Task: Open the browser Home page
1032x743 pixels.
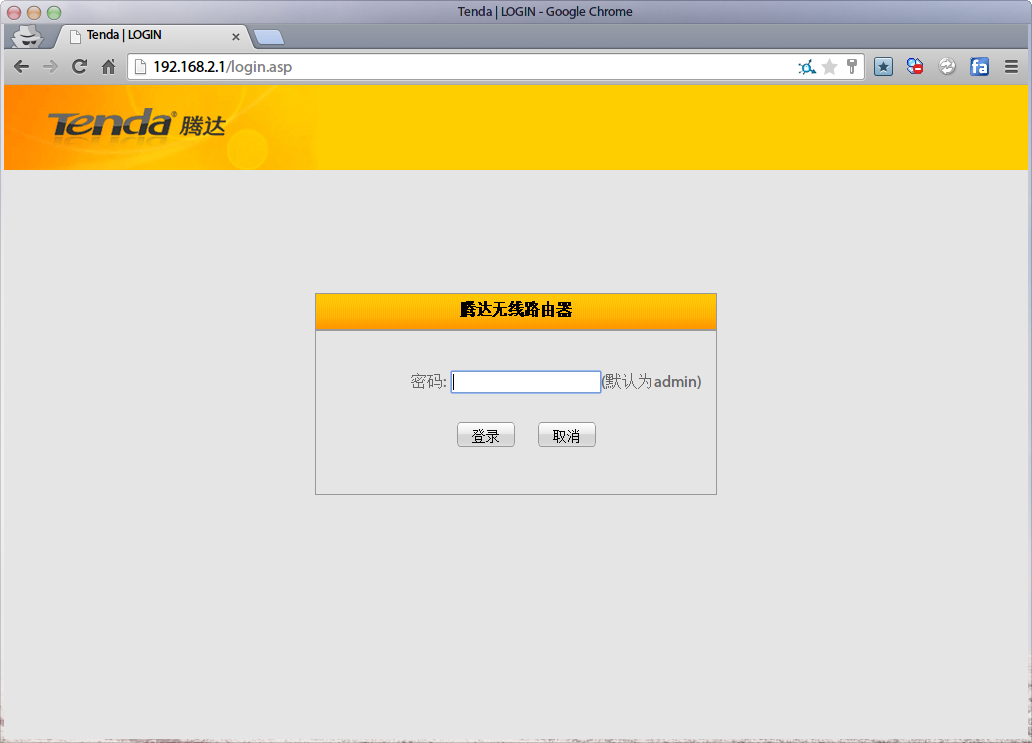Action: (x=109, y=66)
